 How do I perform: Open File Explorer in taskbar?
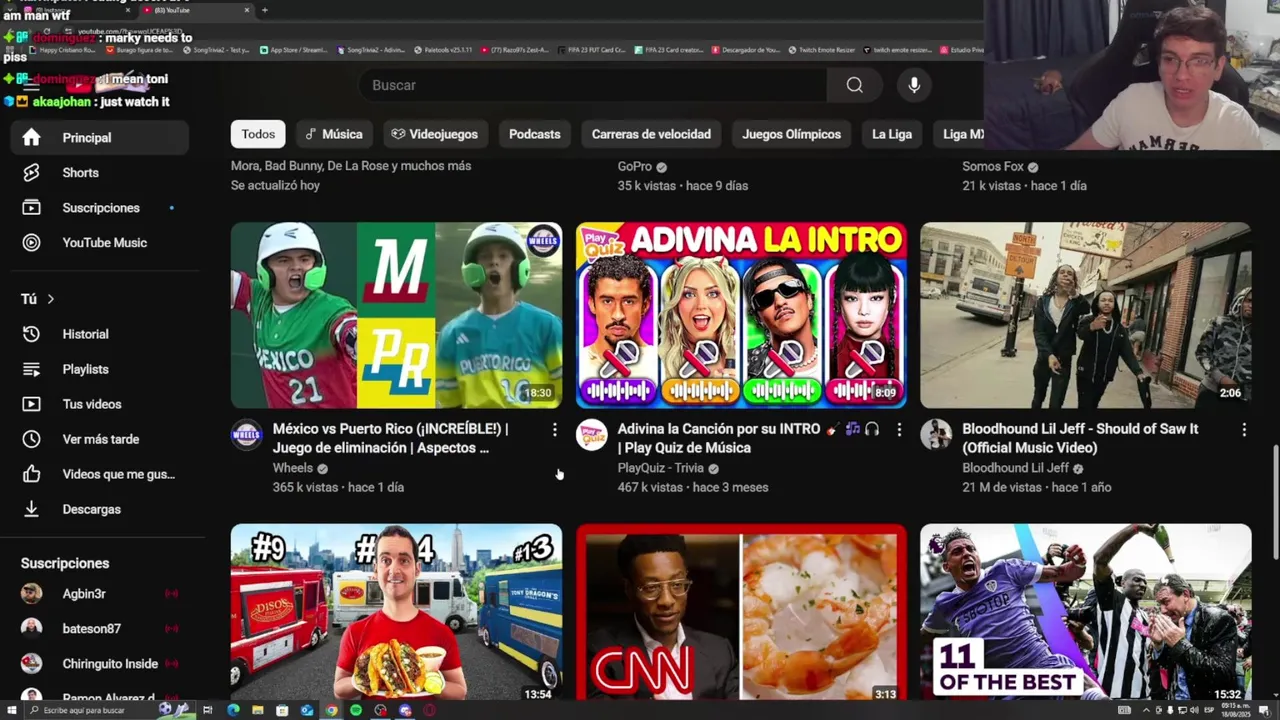[258, 710]
